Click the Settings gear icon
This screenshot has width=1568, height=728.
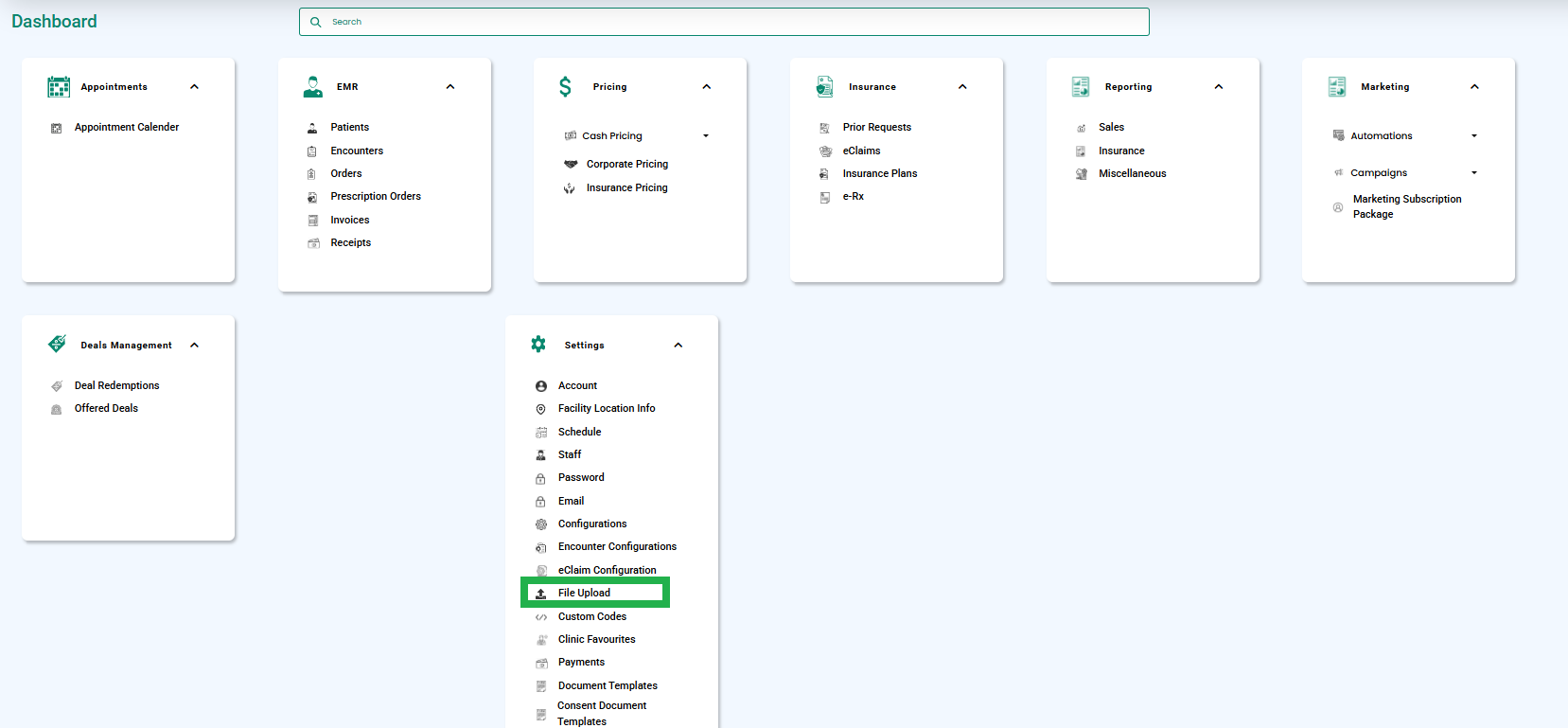[538, 345]
